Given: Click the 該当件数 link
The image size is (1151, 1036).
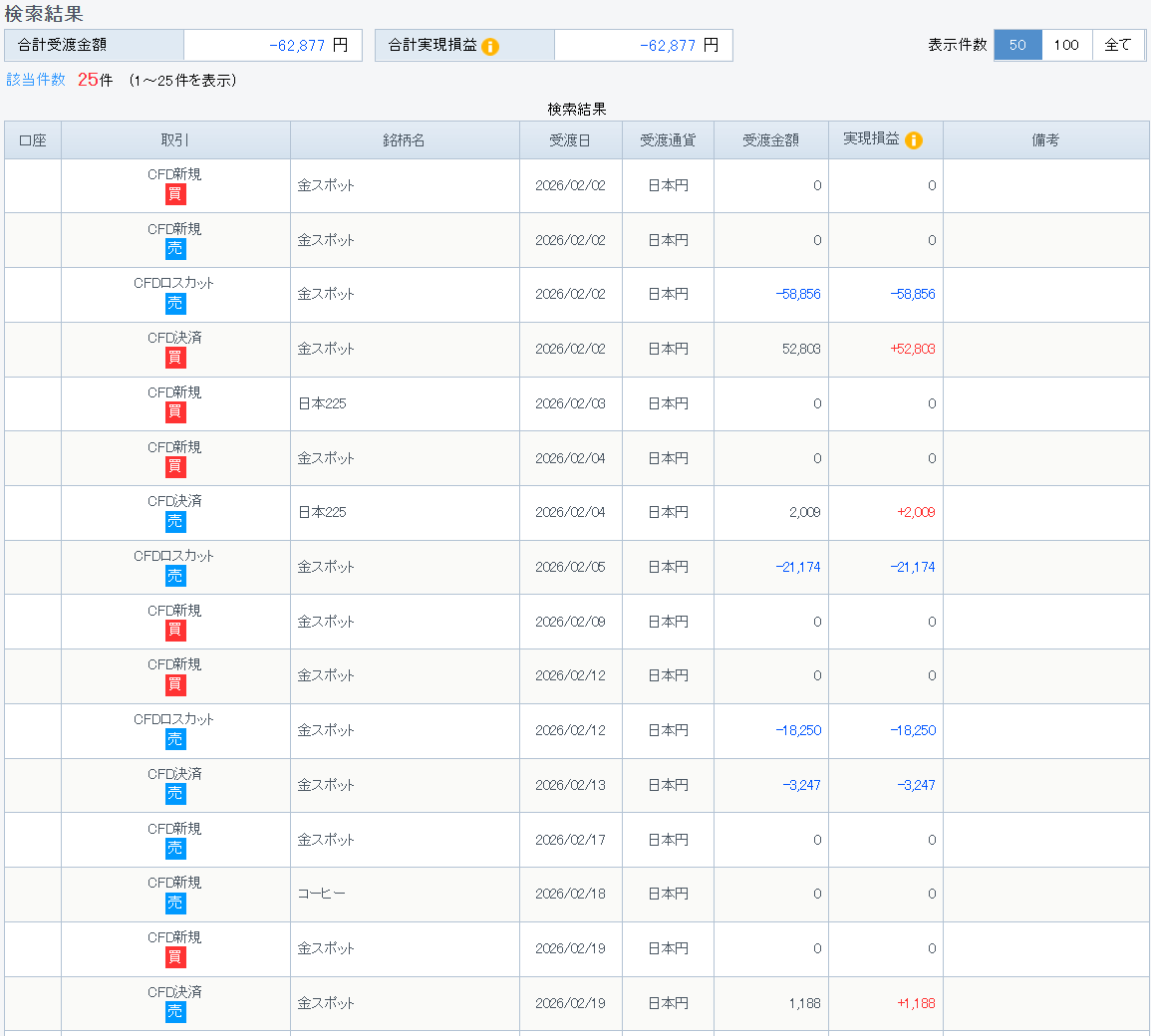Looking at the screenshot, I should click(x=36, y=80).
